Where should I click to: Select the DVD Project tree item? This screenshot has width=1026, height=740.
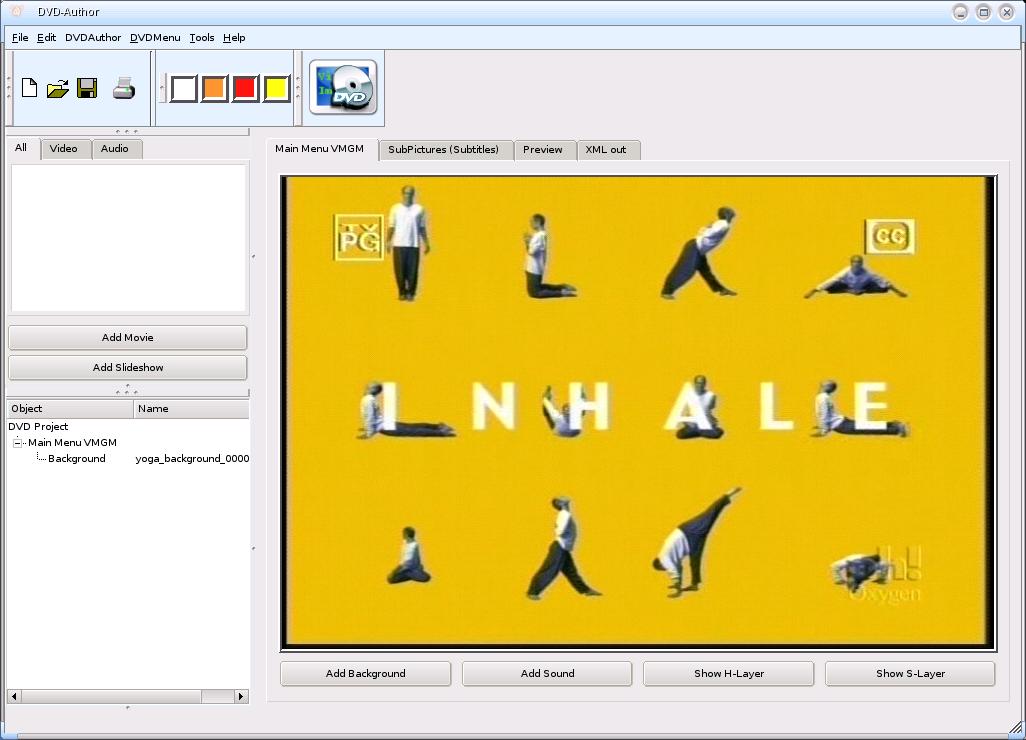[x=38, y=427]
